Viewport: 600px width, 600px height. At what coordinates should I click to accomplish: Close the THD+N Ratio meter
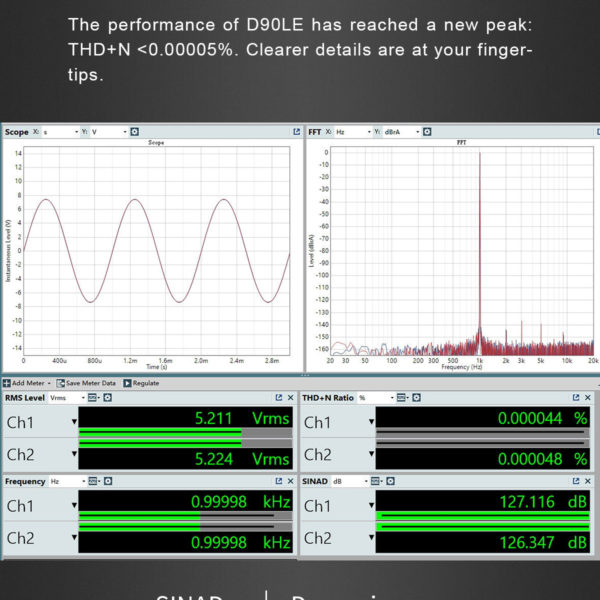tap(588, 398)
